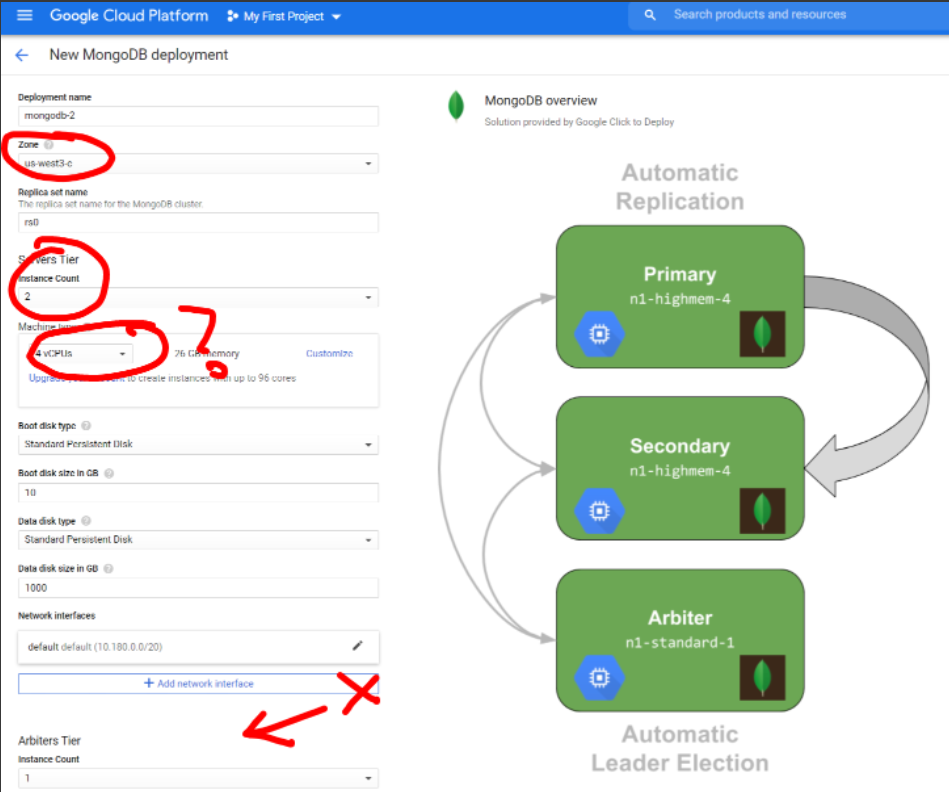Click Solution provided by Google Click to Deploy
The height and width of the screenshot is (792, 949).
pos(579,122)
